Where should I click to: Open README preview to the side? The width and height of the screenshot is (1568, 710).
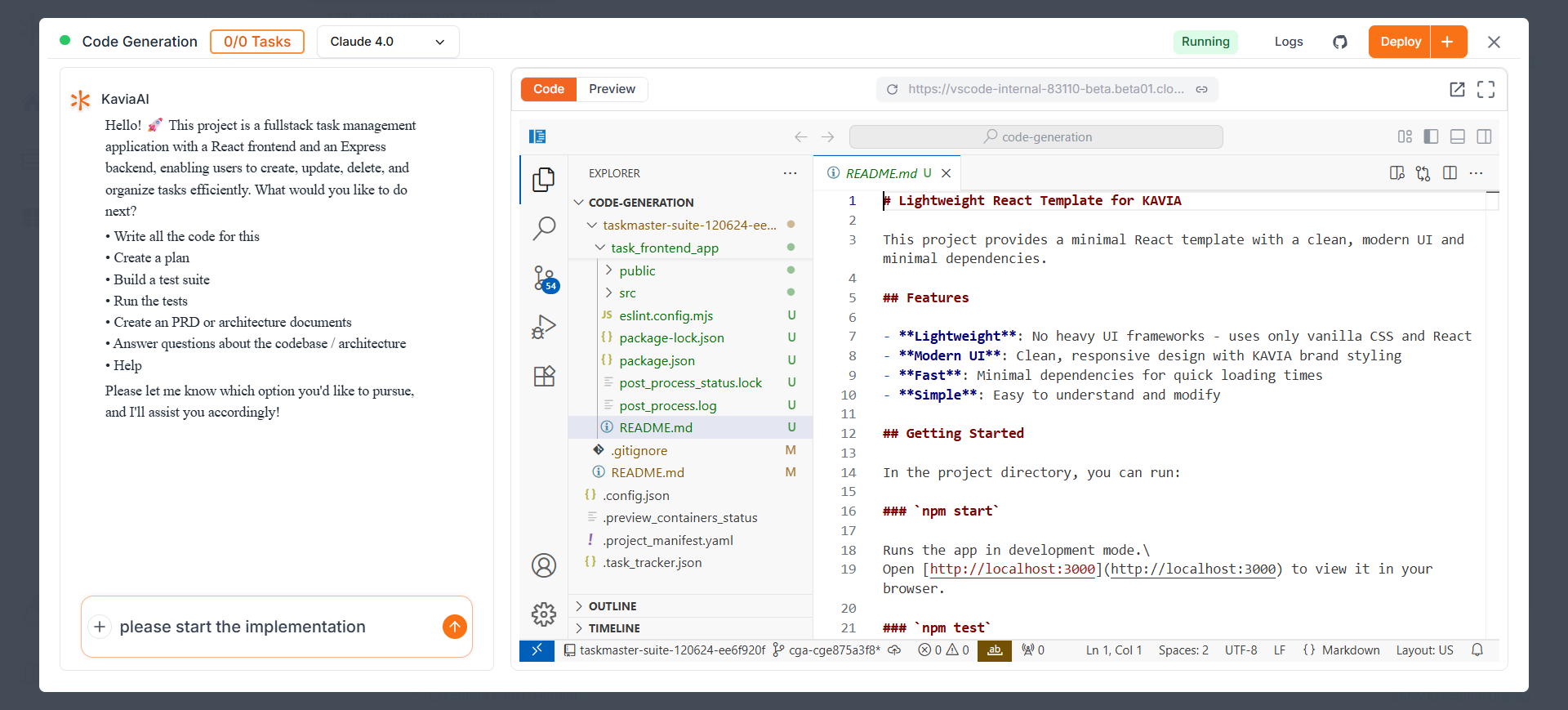[x=1397, y=173]
